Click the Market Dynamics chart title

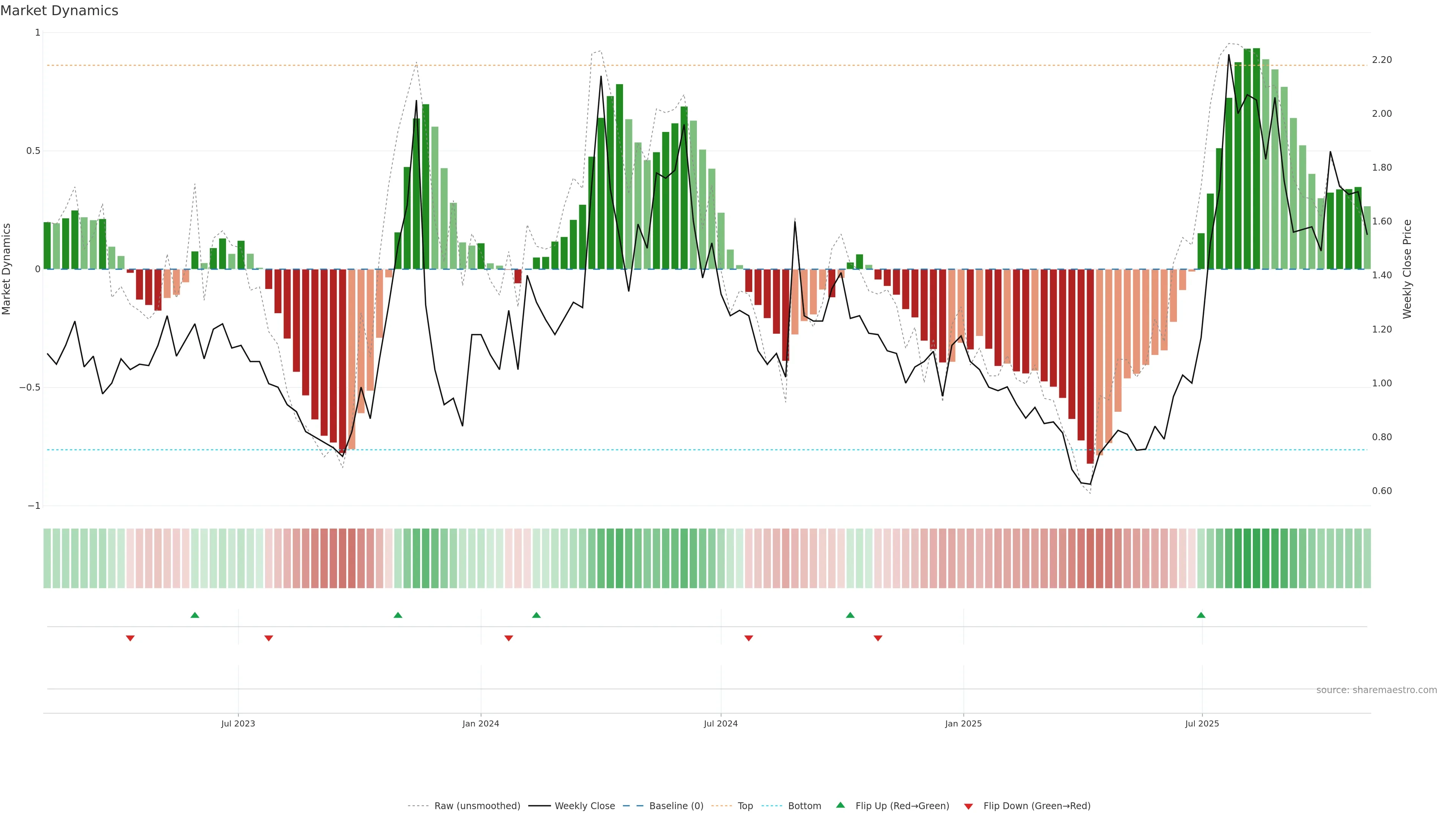[x=60, y=11]
